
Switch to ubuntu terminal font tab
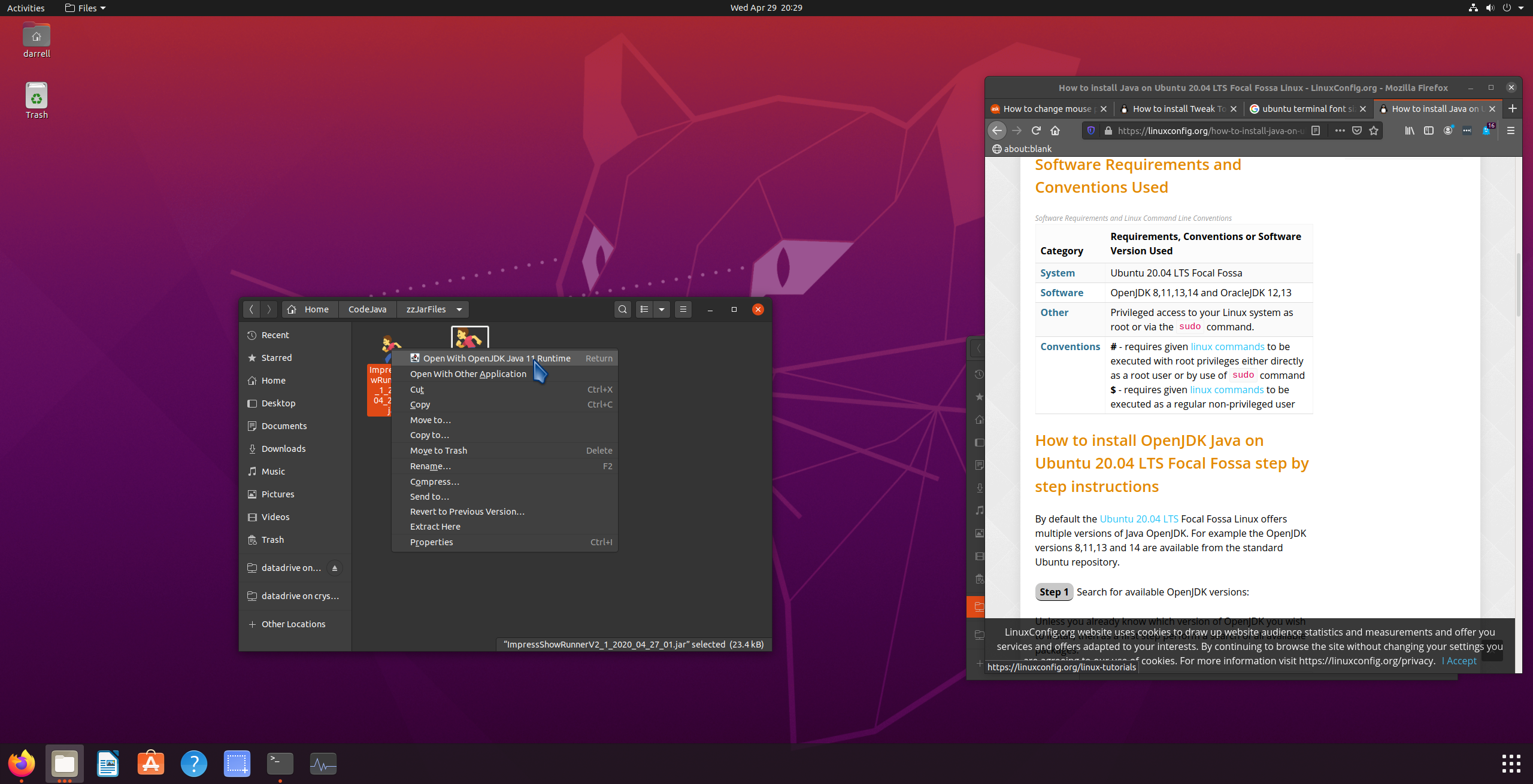pyautogui.click(x=1307, y=109)
